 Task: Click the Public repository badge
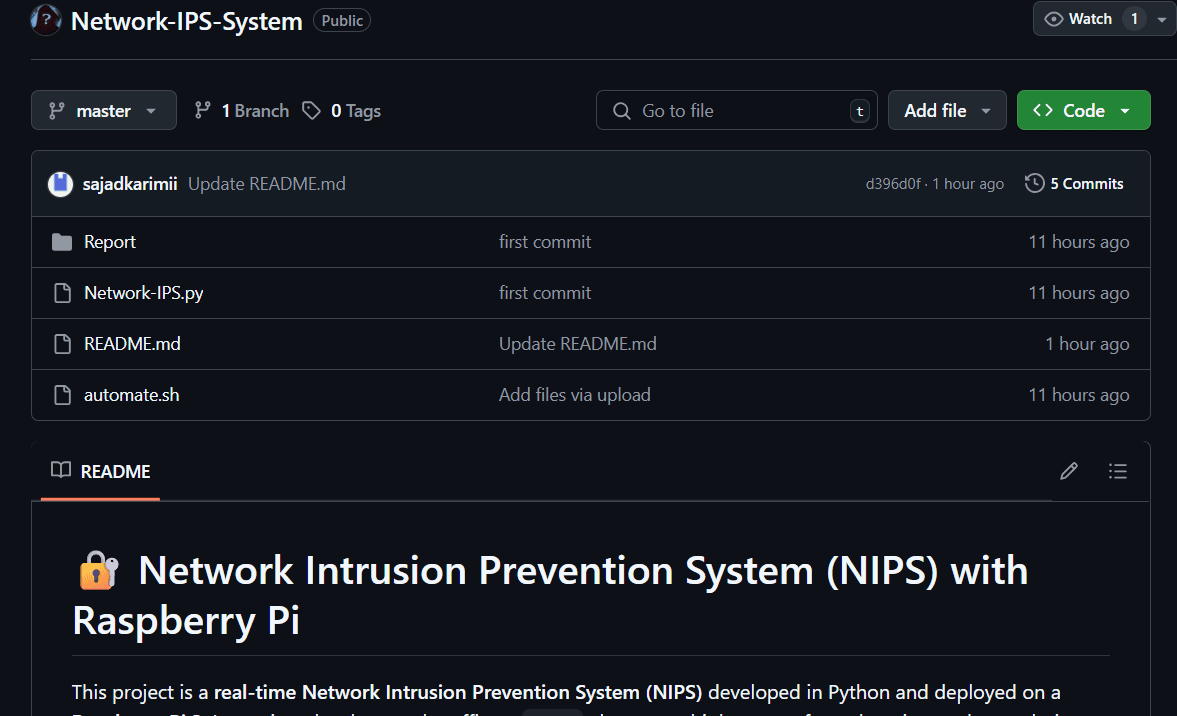click(342, 19)
